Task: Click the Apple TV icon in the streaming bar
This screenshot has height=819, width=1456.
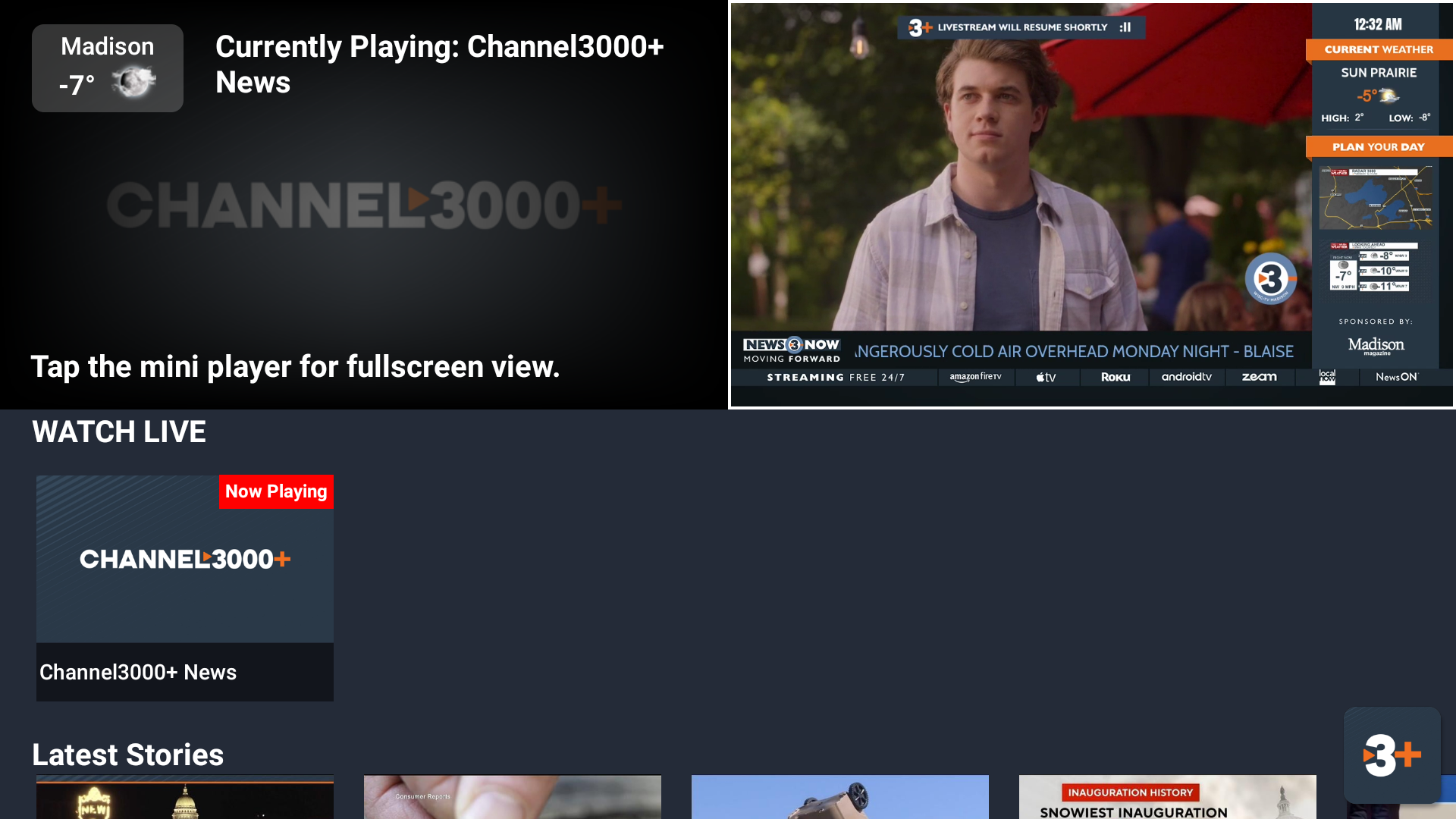Action: [x=1046, y=377]
